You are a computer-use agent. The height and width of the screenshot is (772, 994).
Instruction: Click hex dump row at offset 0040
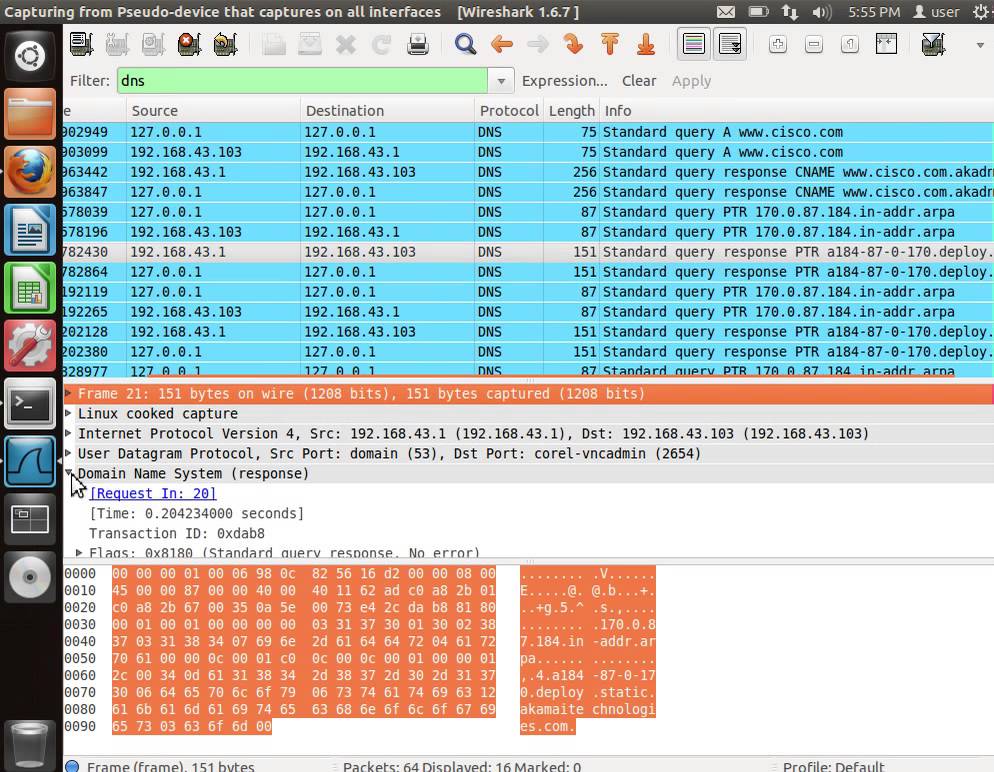[359, 641]
